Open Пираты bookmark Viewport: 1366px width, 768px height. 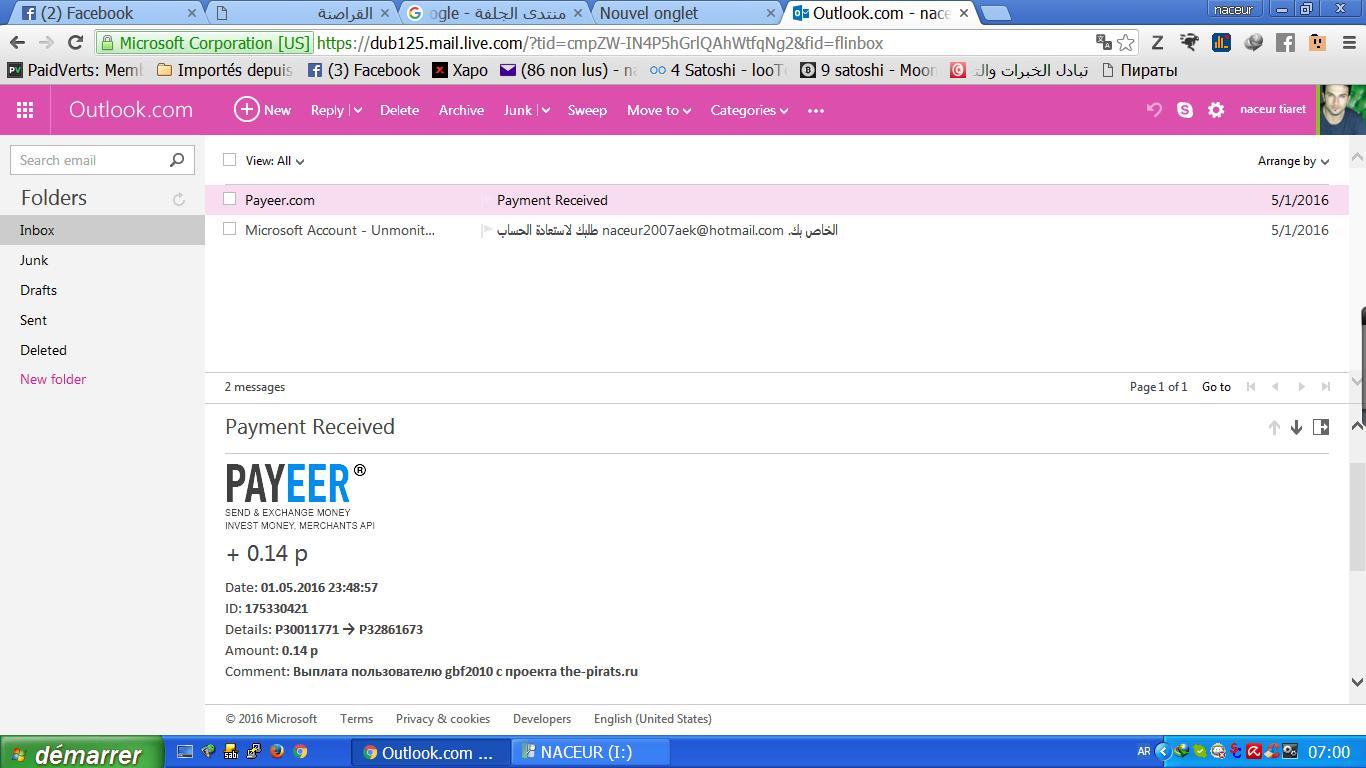pos(1139,70)
